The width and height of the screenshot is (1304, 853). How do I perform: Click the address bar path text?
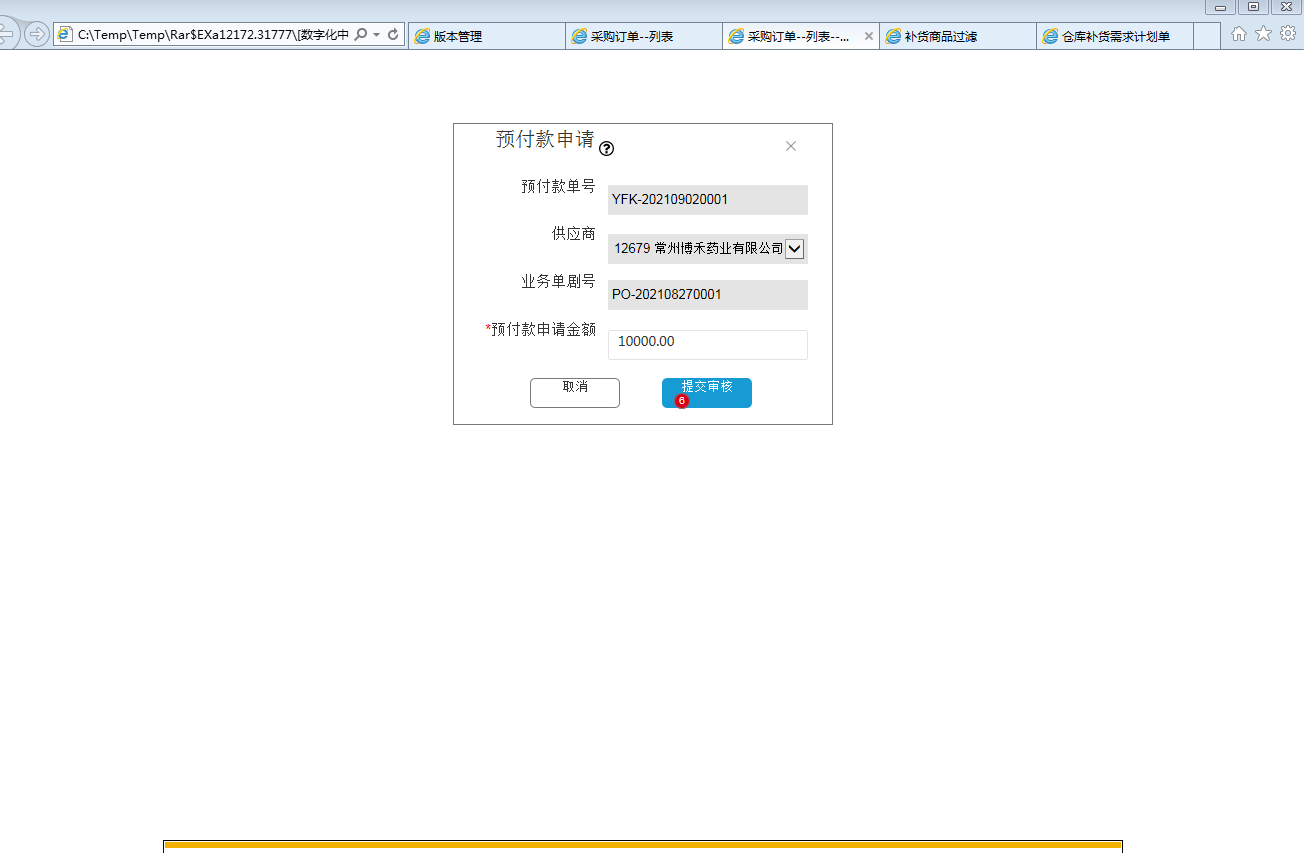coord(214,35)
